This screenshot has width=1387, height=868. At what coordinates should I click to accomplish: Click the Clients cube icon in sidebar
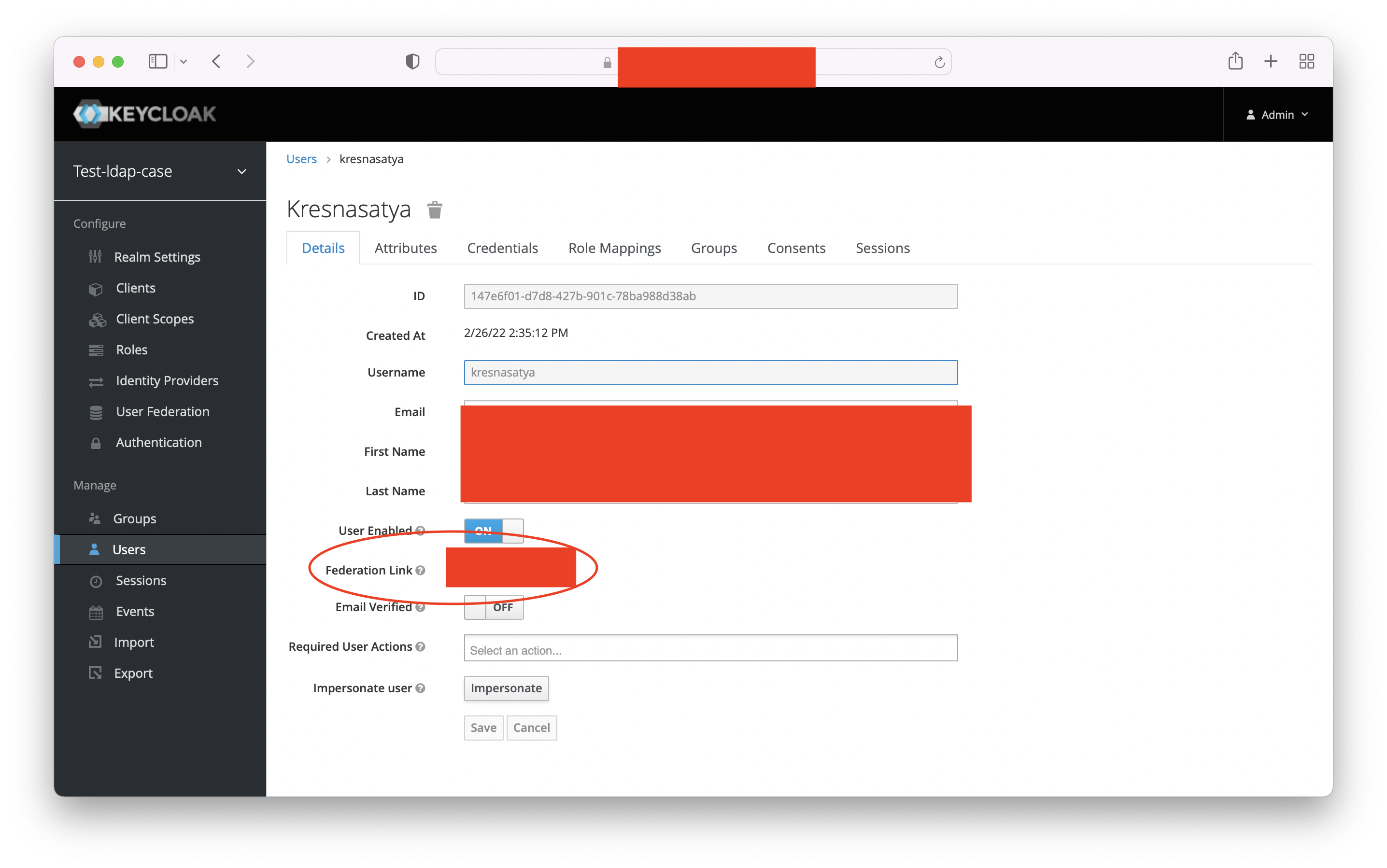(95, 289)
